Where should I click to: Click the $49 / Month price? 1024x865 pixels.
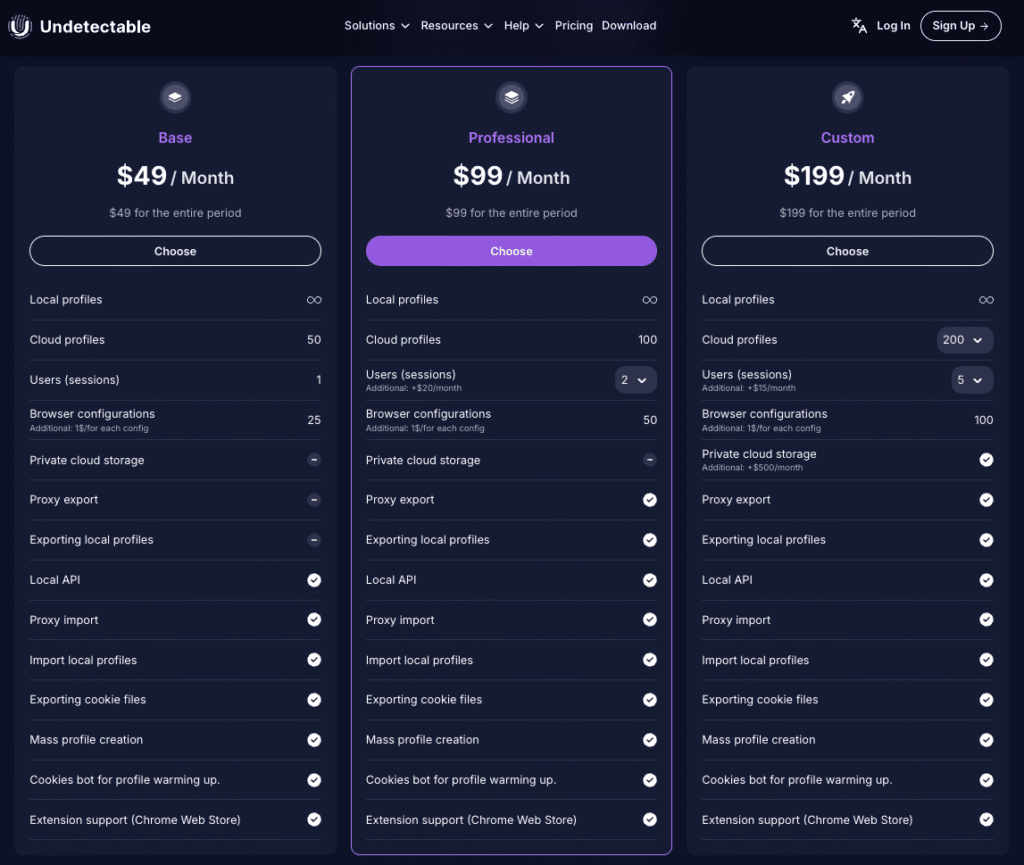pyautogui.click(x=175, y=176)
